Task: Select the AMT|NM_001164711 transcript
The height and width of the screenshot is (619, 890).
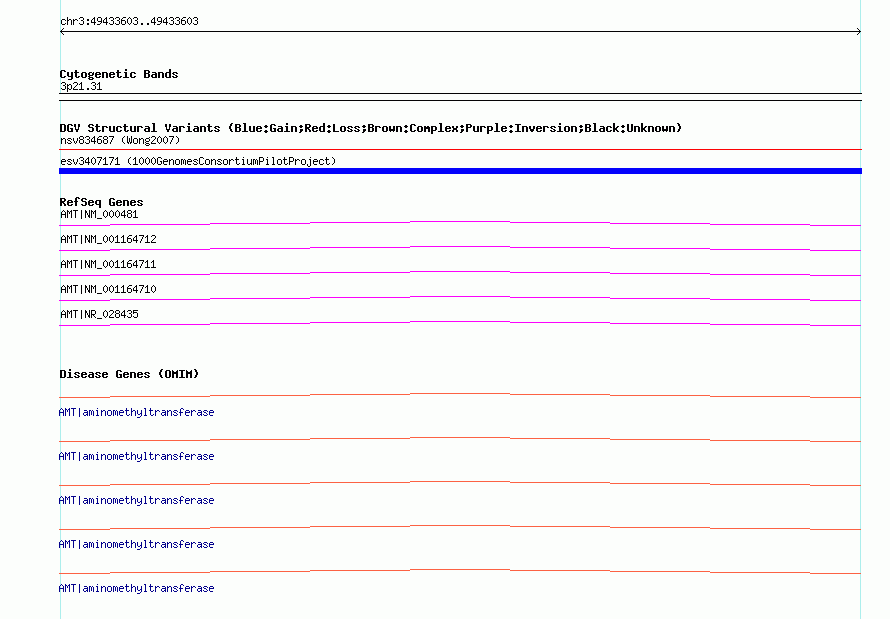Action: [108, 264]
